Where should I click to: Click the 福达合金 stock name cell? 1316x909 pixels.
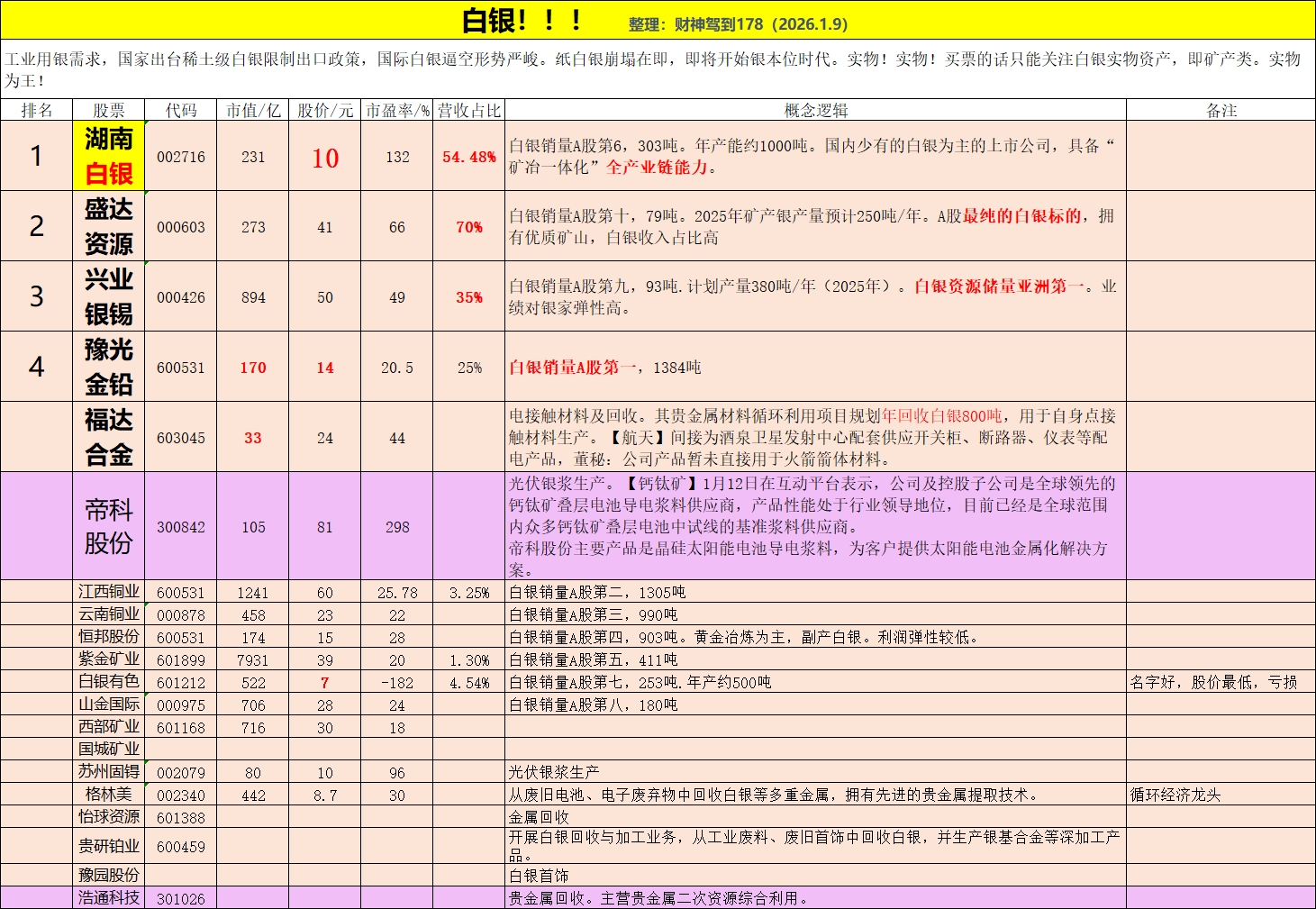point(109,437)
